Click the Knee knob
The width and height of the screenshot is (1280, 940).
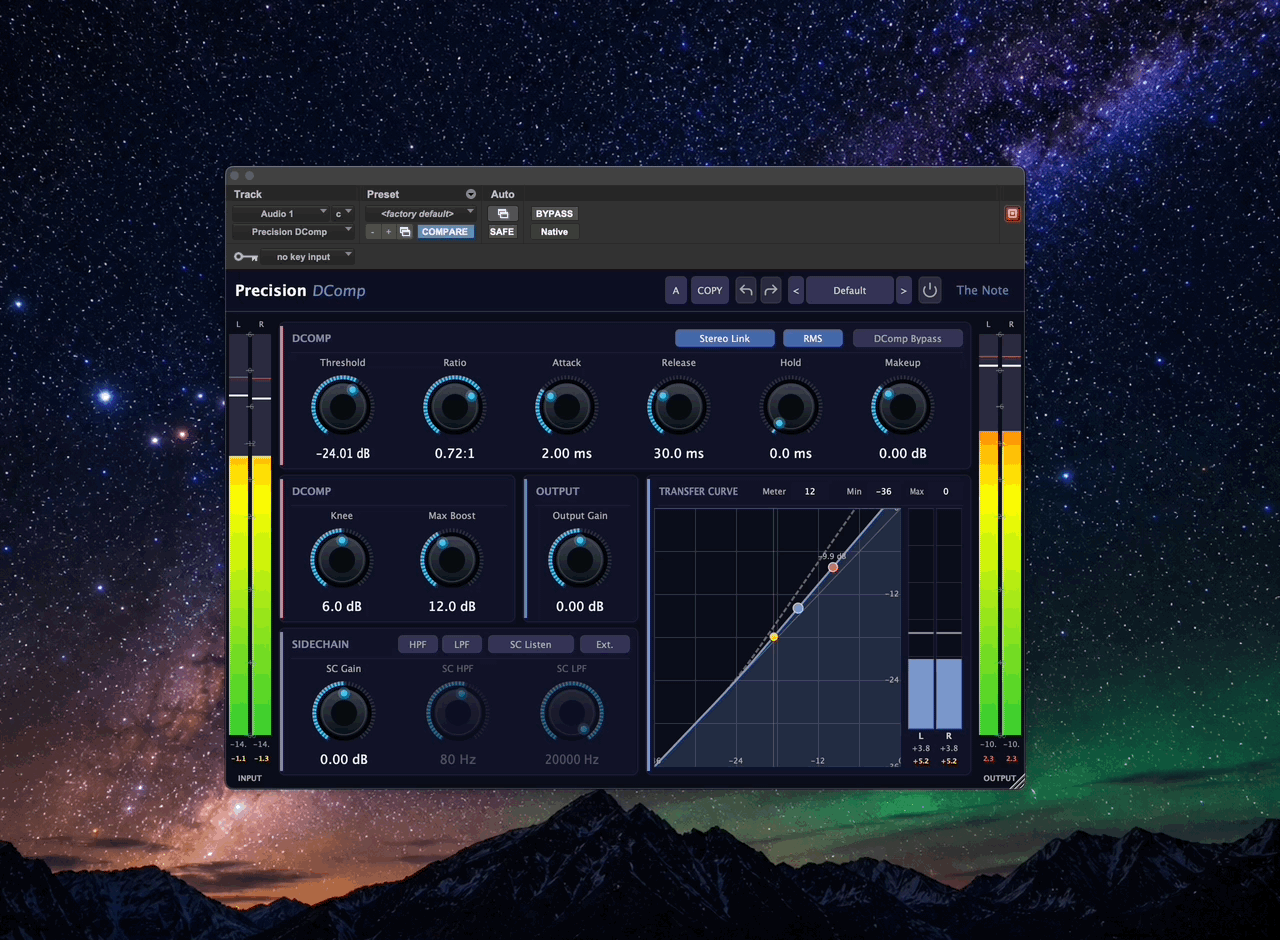[x=341, y=560]
